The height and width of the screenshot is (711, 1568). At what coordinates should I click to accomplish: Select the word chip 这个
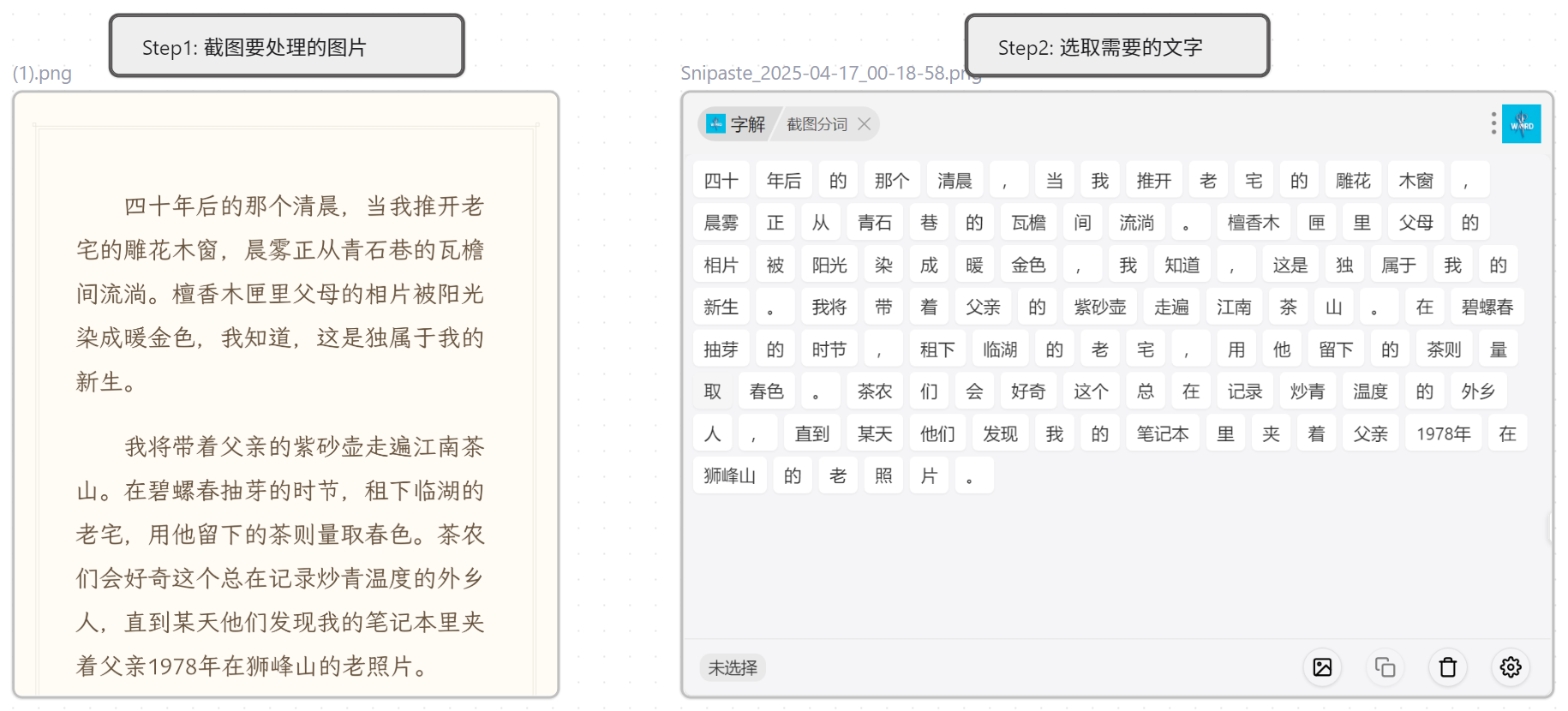[x=1092, y=391]
